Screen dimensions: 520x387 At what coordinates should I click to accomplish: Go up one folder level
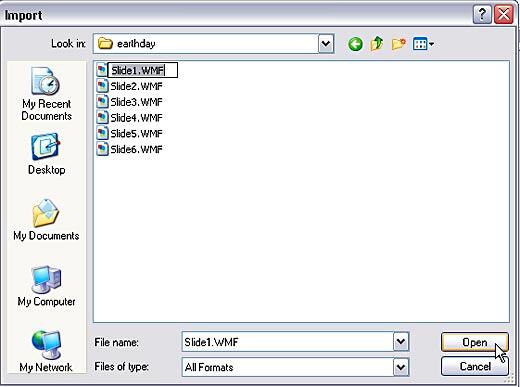(x=377, y=44)
